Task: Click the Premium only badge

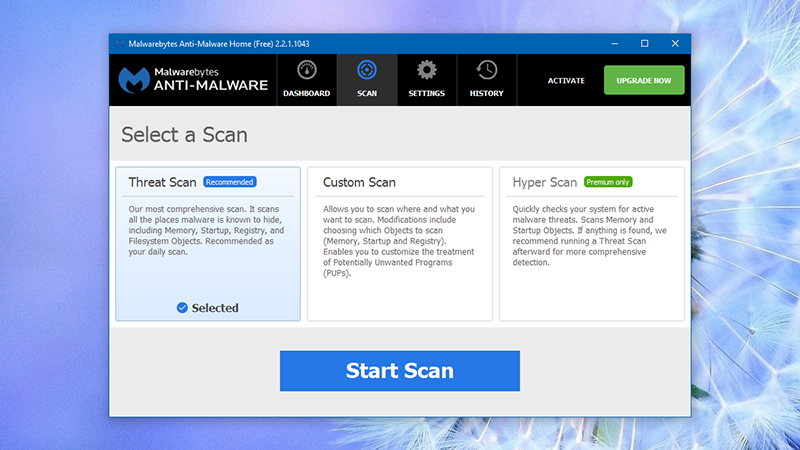Action: 608,182
